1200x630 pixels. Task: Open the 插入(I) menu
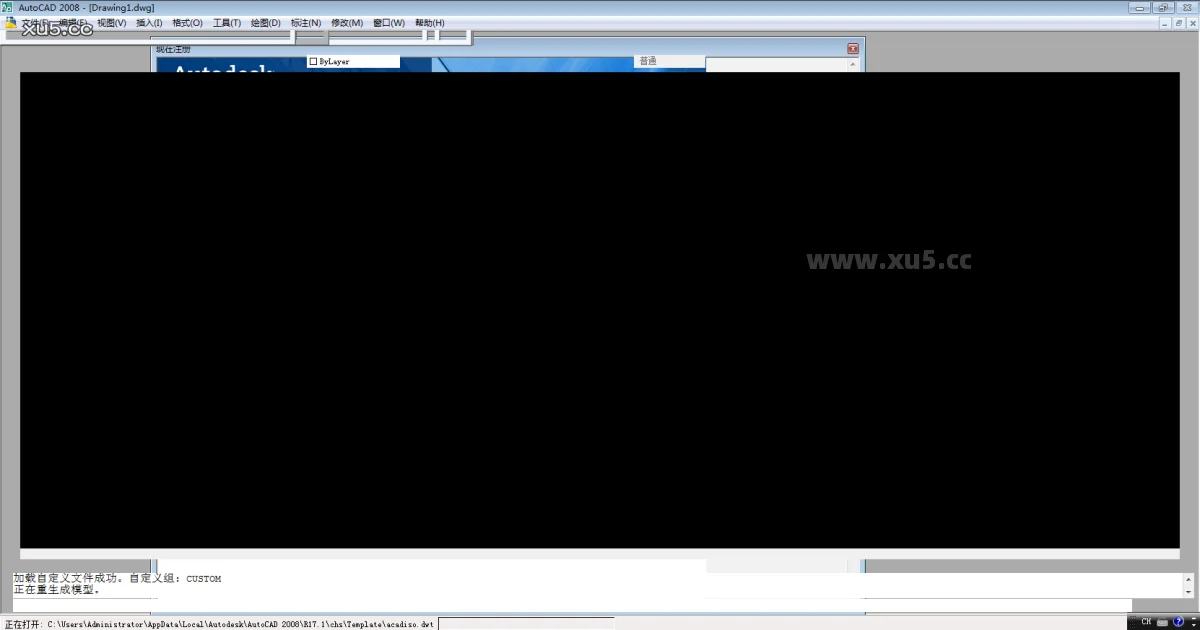[x=149, y=23]
